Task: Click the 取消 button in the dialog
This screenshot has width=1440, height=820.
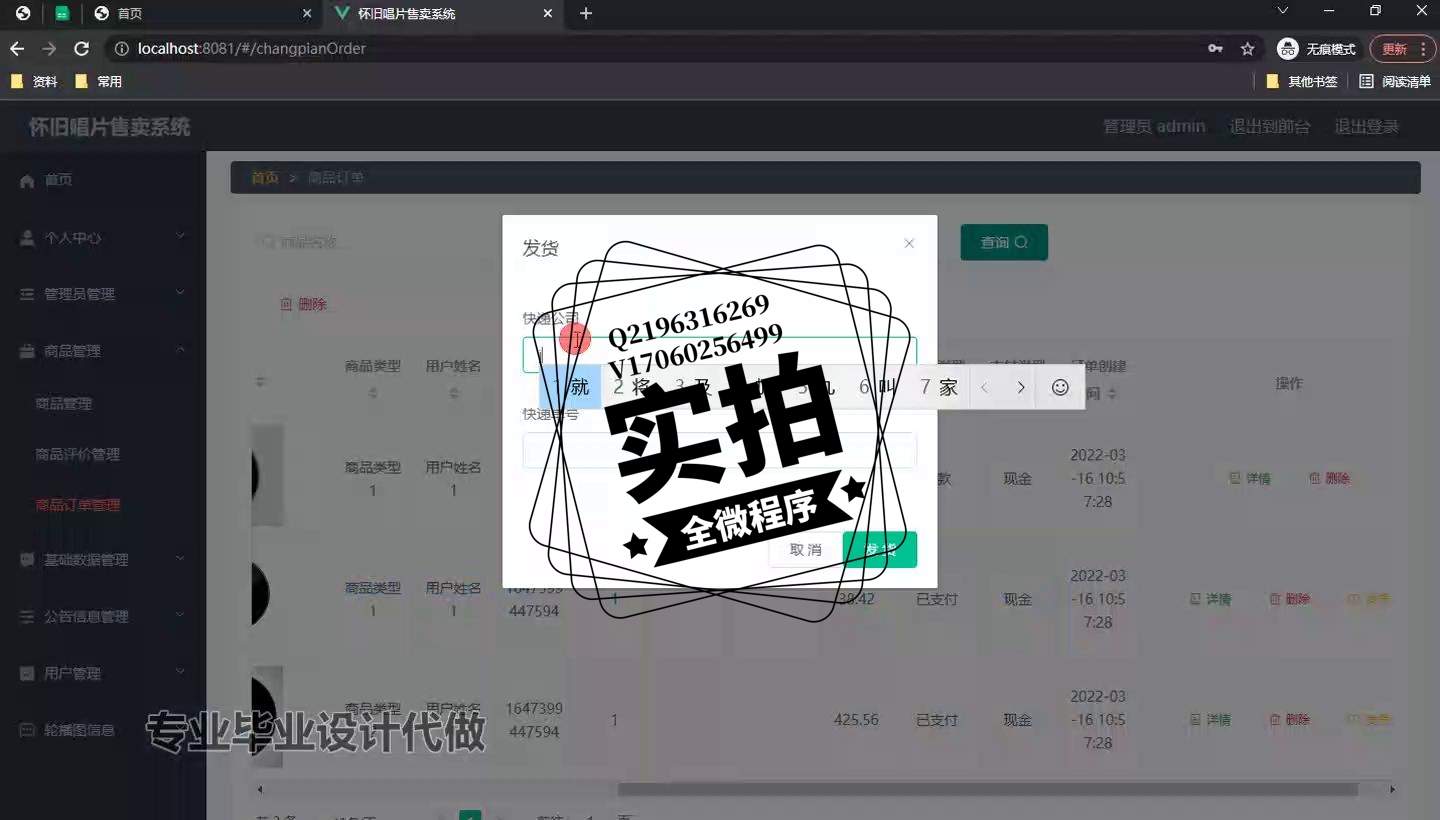Action: tap(805, 550)
